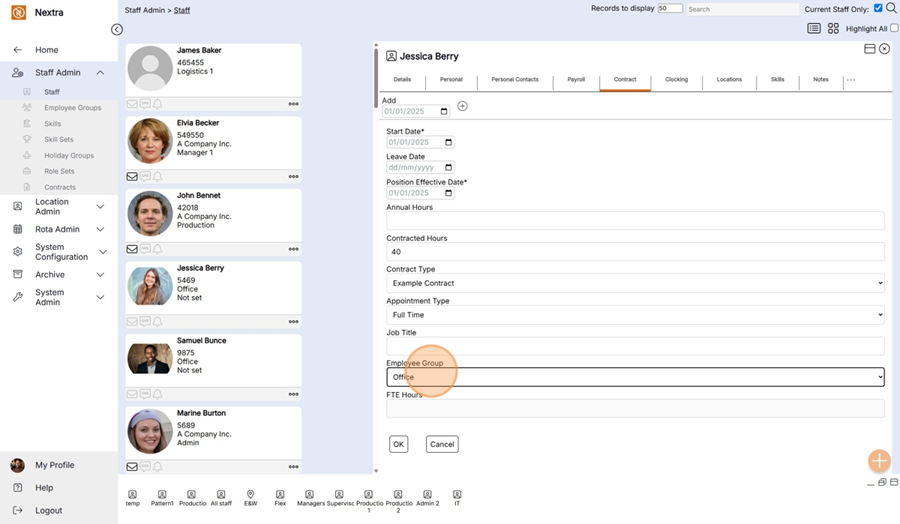Open Help in sidebar
This screenshot has width=900, height=524.
(x=44, y=488)
